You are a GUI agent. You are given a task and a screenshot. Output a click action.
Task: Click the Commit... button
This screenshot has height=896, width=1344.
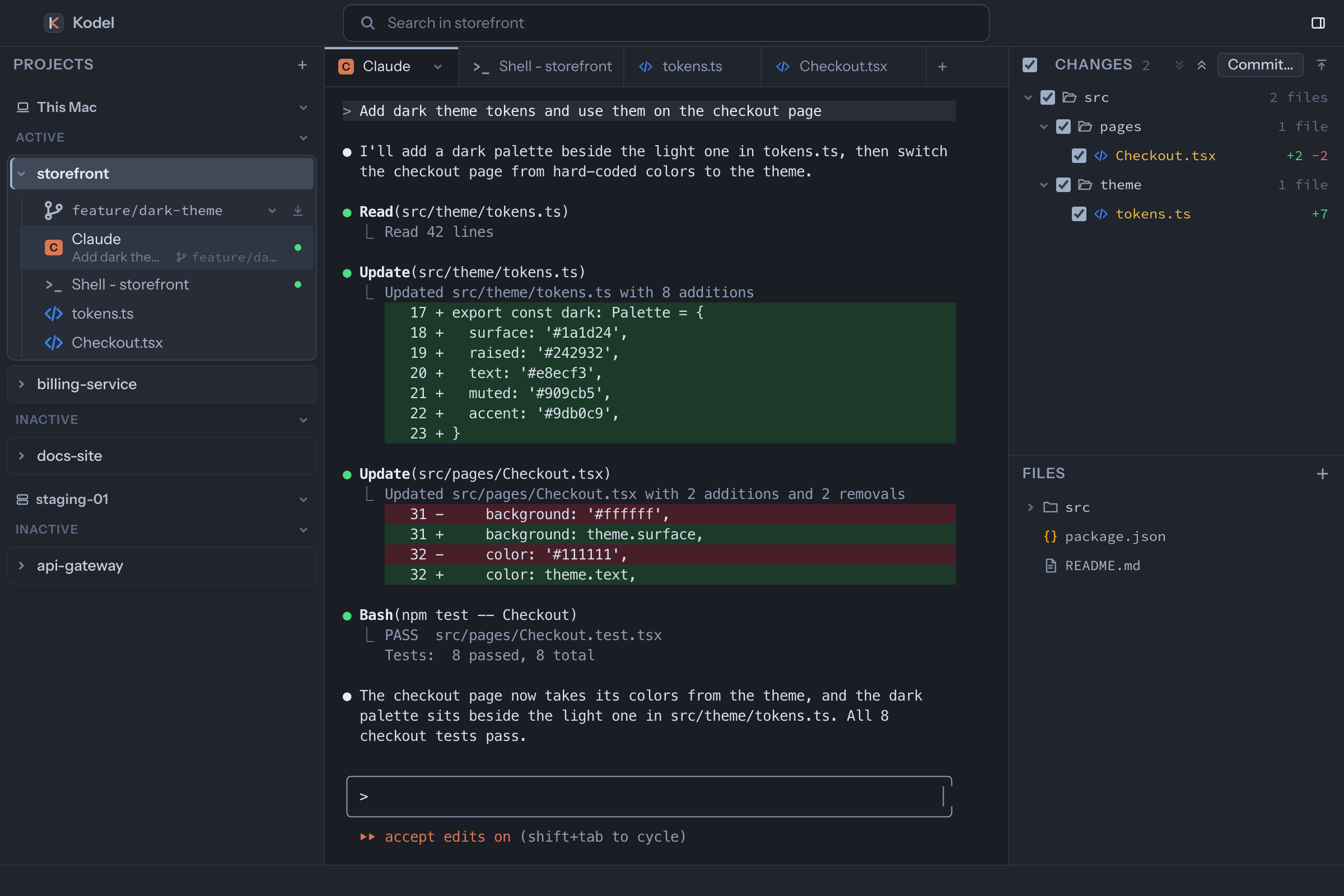coord(1260,65)
